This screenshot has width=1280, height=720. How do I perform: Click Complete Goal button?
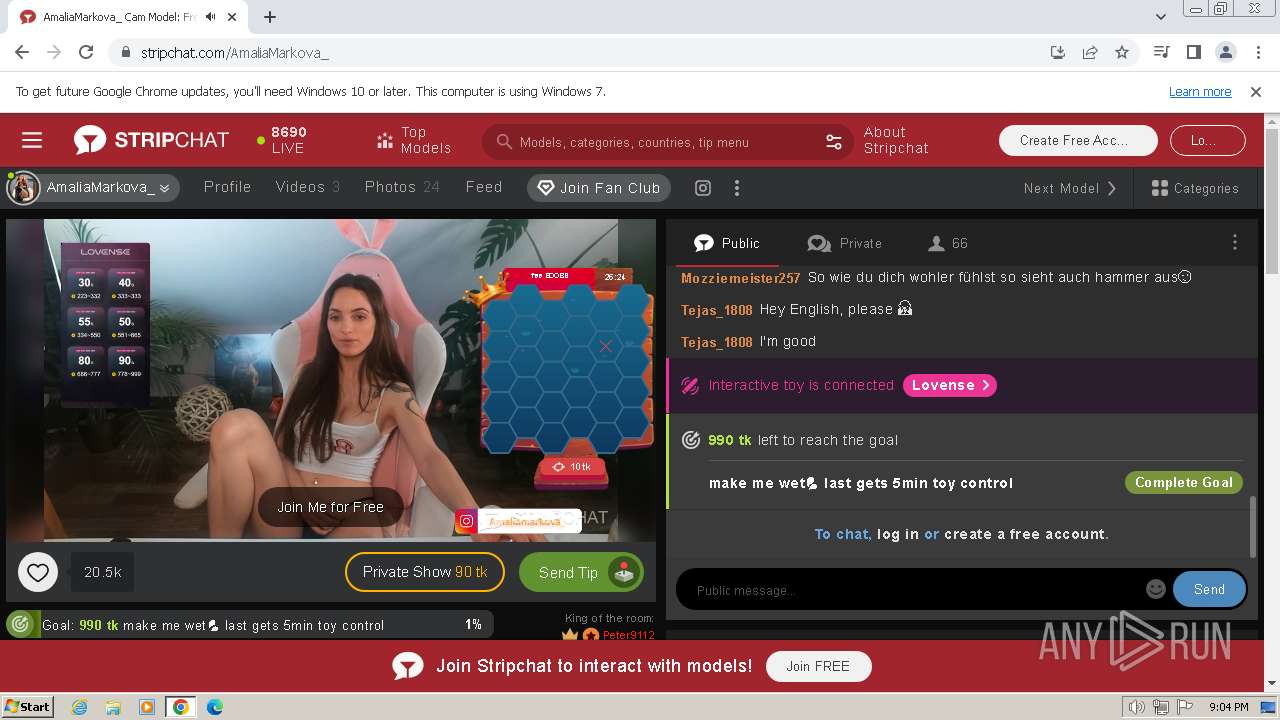1183,482
